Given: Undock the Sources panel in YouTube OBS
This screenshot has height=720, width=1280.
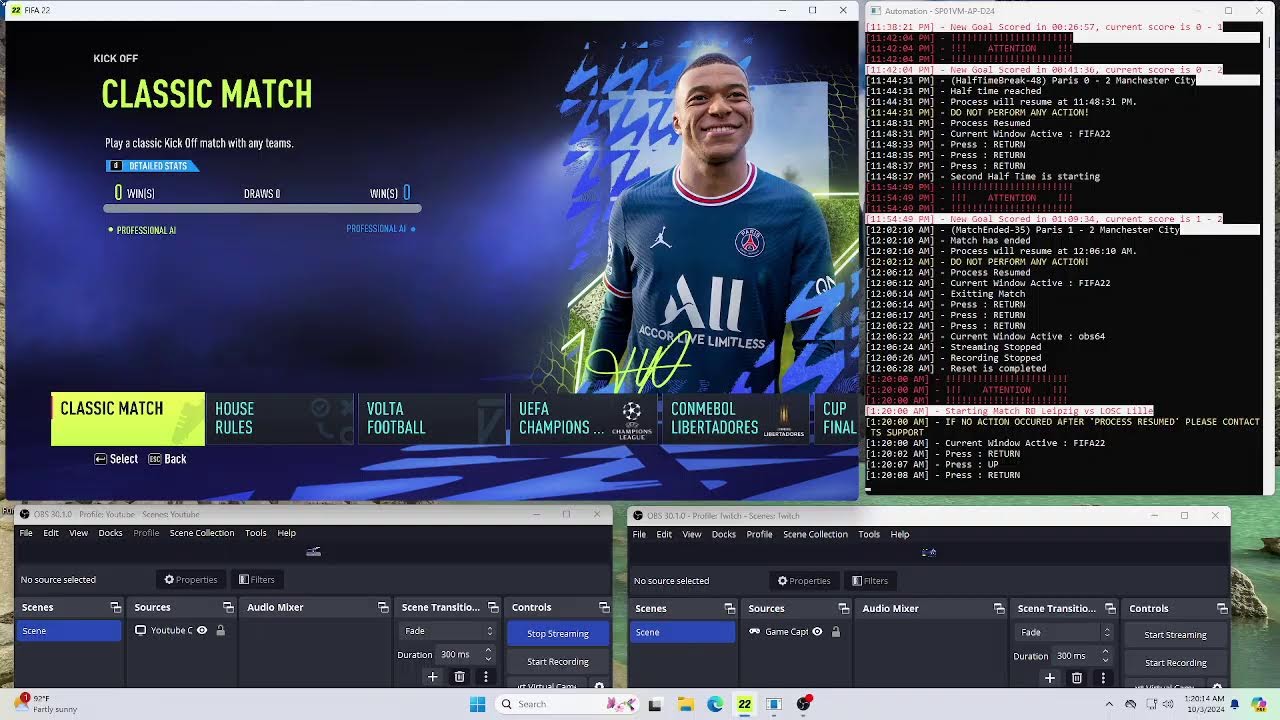Looking at the screenshot, I should [x=229, y=607].
